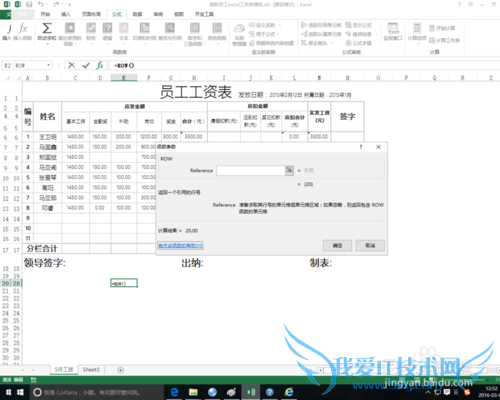Add a new sheet with plus icon

[x=121, y=370]
